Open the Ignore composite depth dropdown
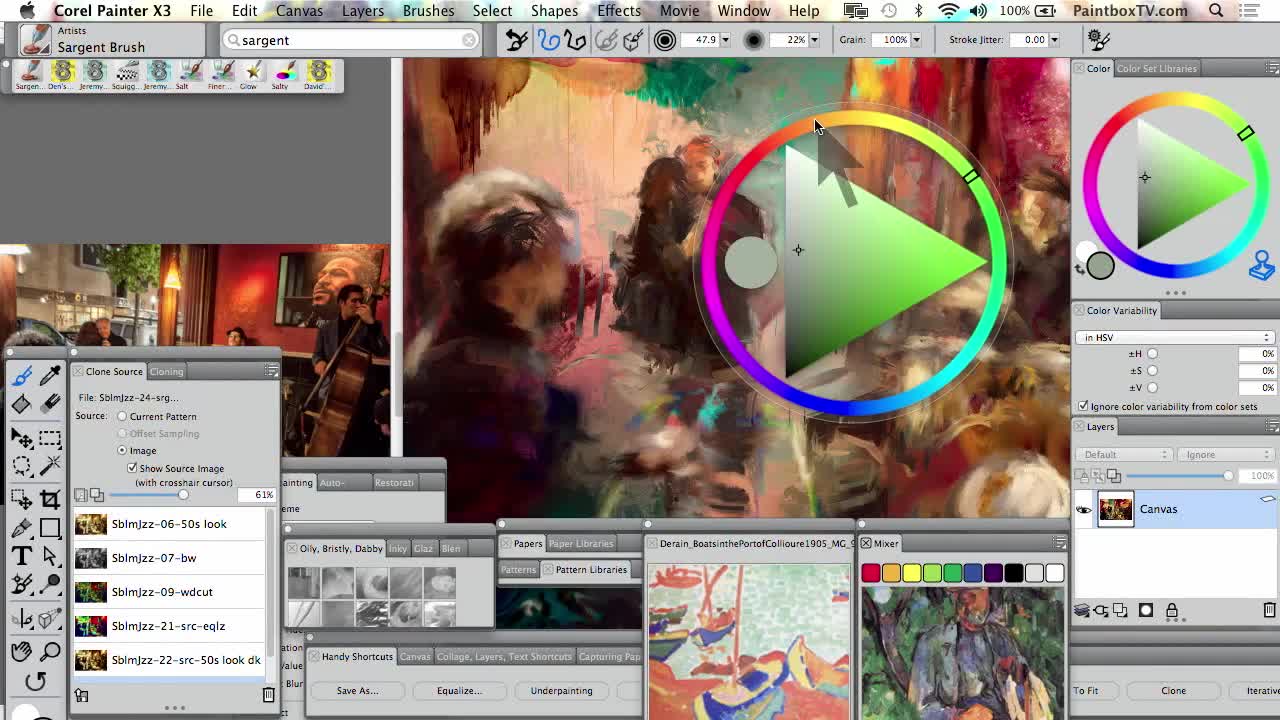 [x=1226, y=454]
